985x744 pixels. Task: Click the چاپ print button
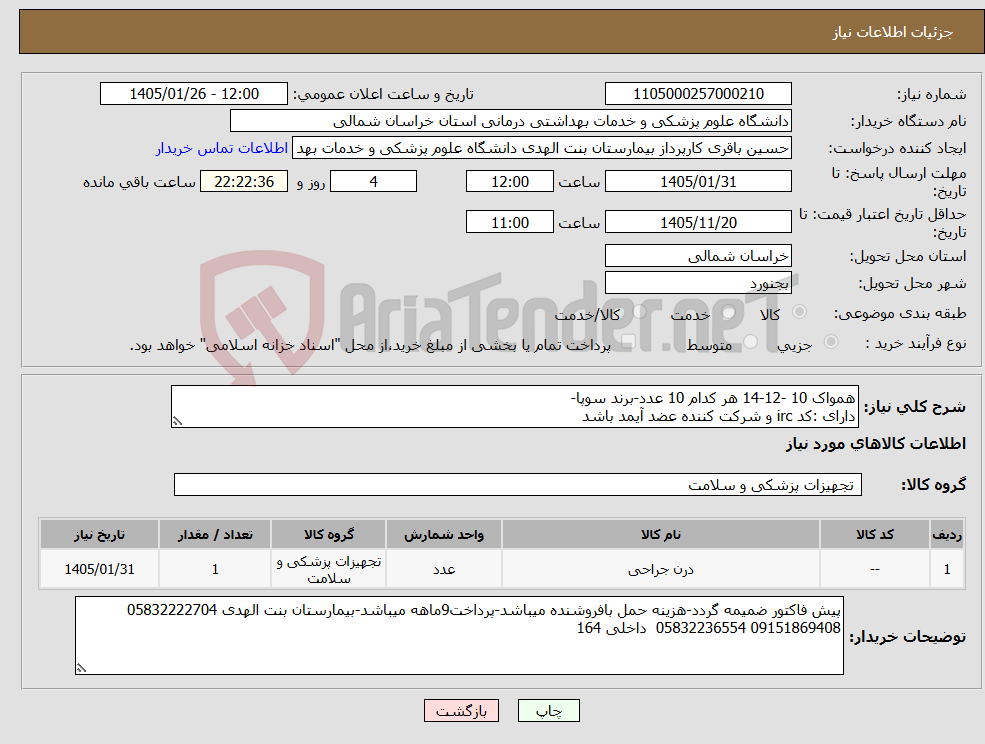coord(548,711)
